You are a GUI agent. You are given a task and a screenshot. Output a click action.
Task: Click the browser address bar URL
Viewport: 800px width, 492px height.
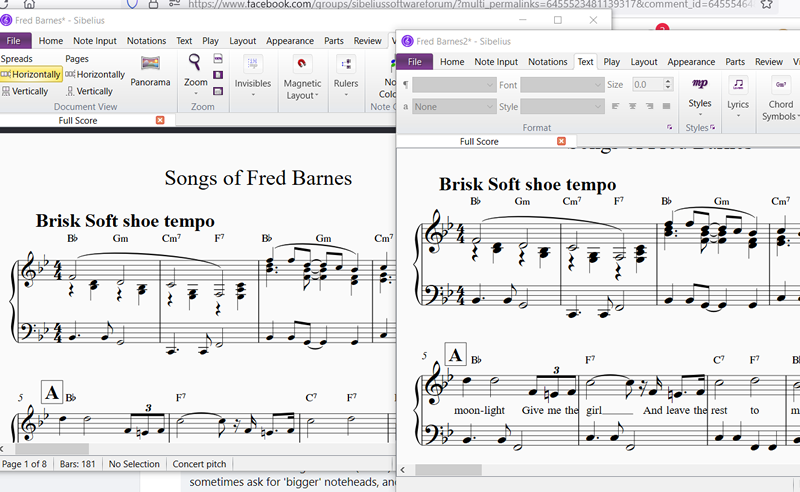470,5
